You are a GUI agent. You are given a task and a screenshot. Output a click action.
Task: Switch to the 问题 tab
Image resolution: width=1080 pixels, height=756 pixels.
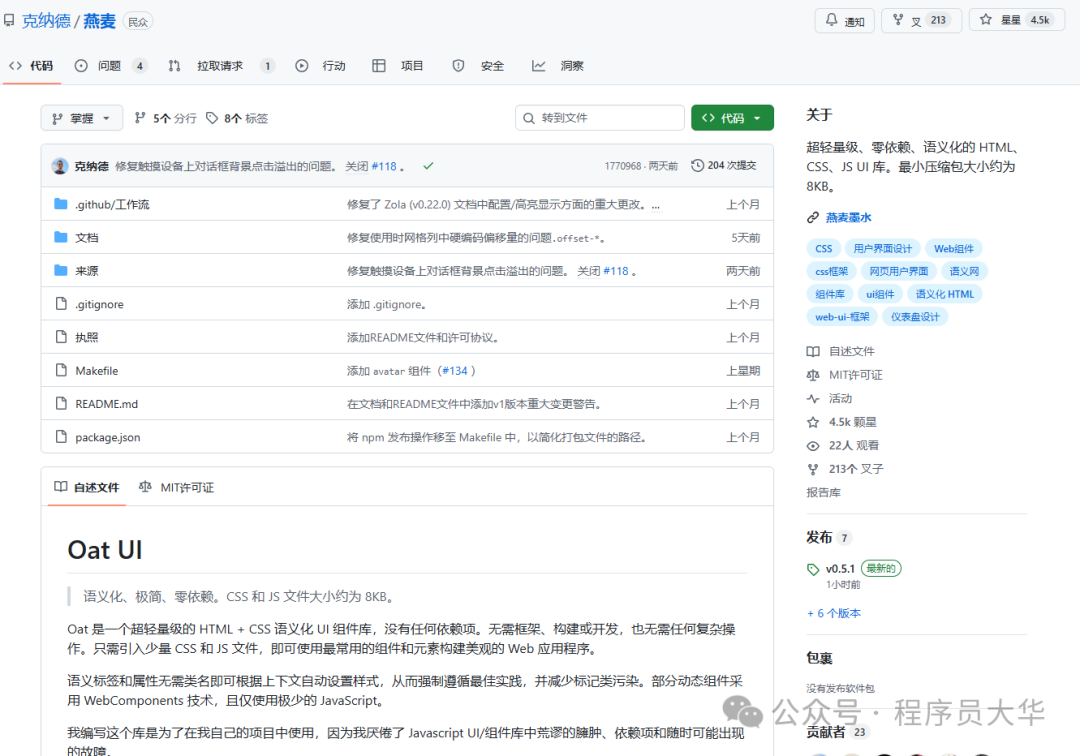click(108, 67)
